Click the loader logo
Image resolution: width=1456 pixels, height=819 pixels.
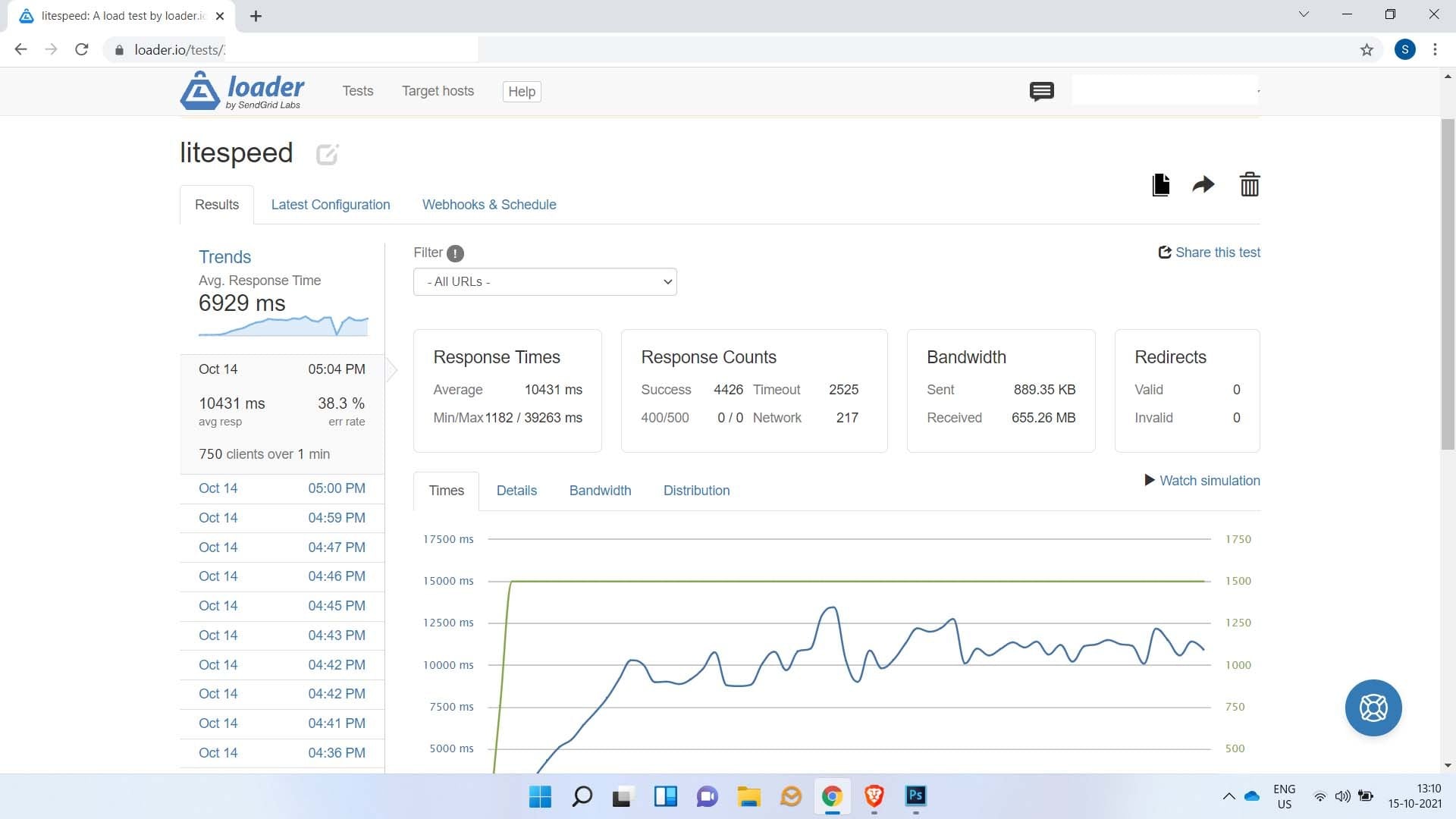[242, 91]
